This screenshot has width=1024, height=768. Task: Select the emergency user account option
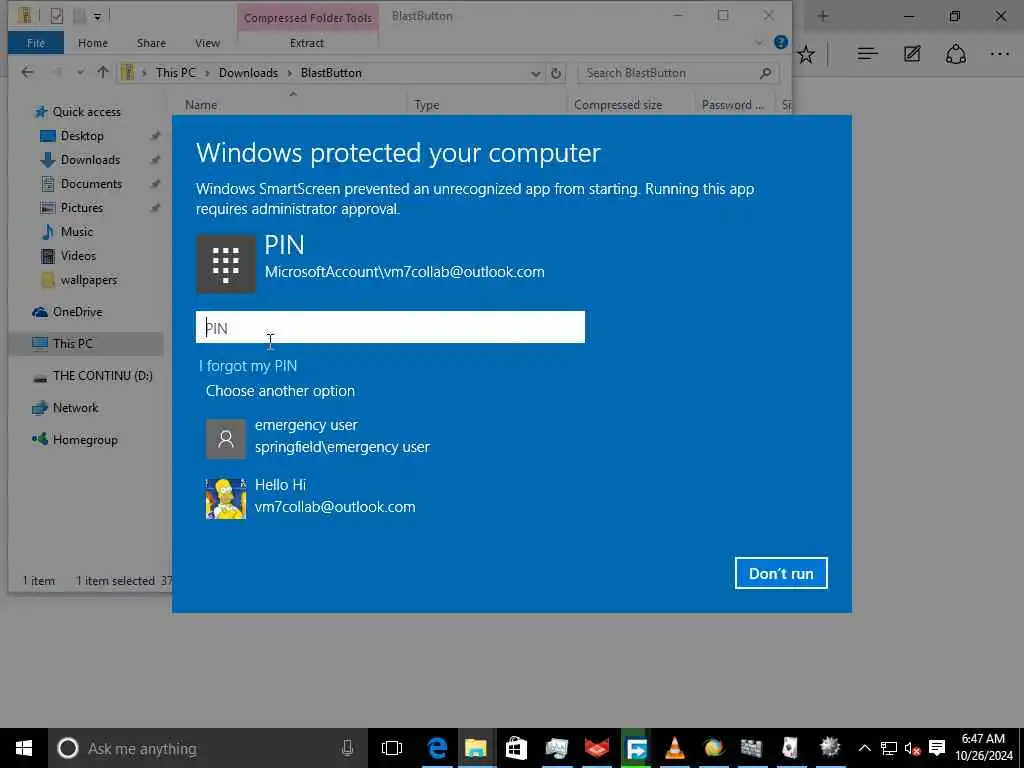(318, 436)
